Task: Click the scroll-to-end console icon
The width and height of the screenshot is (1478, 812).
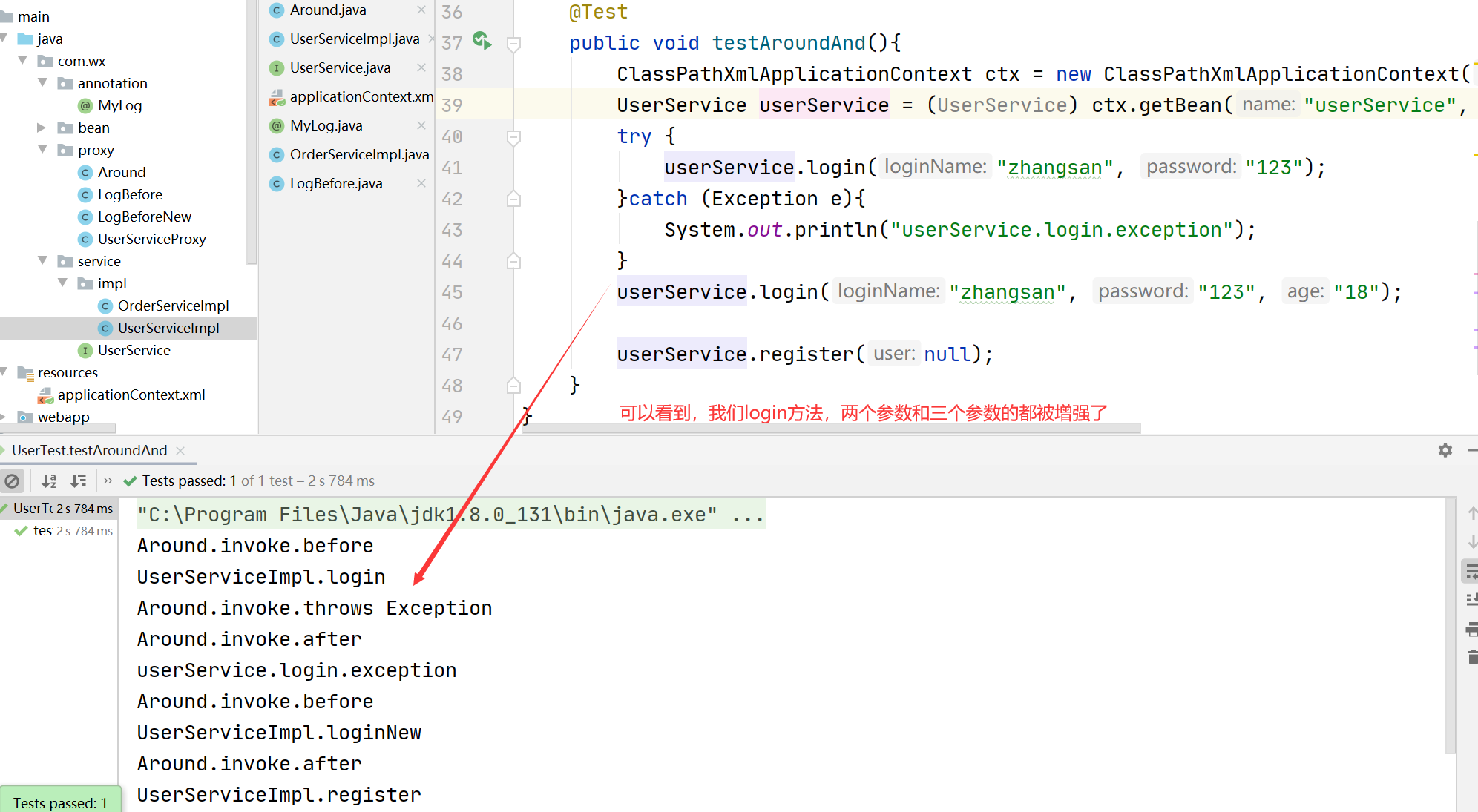Action: point(1471,599)
